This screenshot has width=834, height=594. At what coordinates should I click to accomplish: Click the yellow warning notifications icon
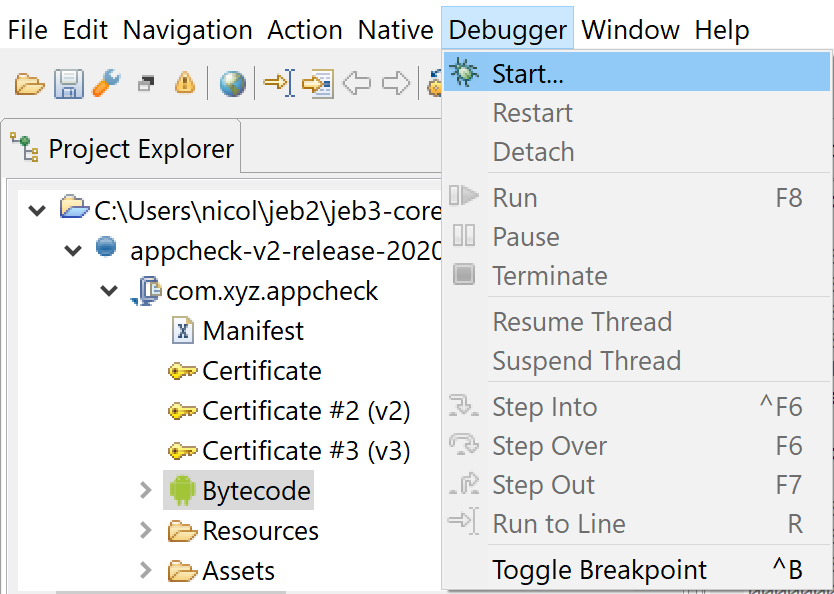click(185, 83)
